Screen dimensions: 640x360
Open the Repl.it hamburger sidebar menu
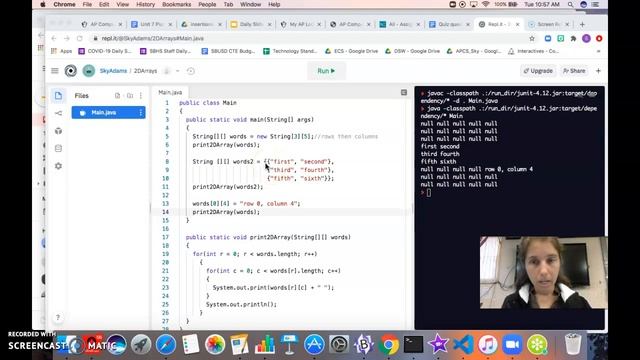click(55, 71)
